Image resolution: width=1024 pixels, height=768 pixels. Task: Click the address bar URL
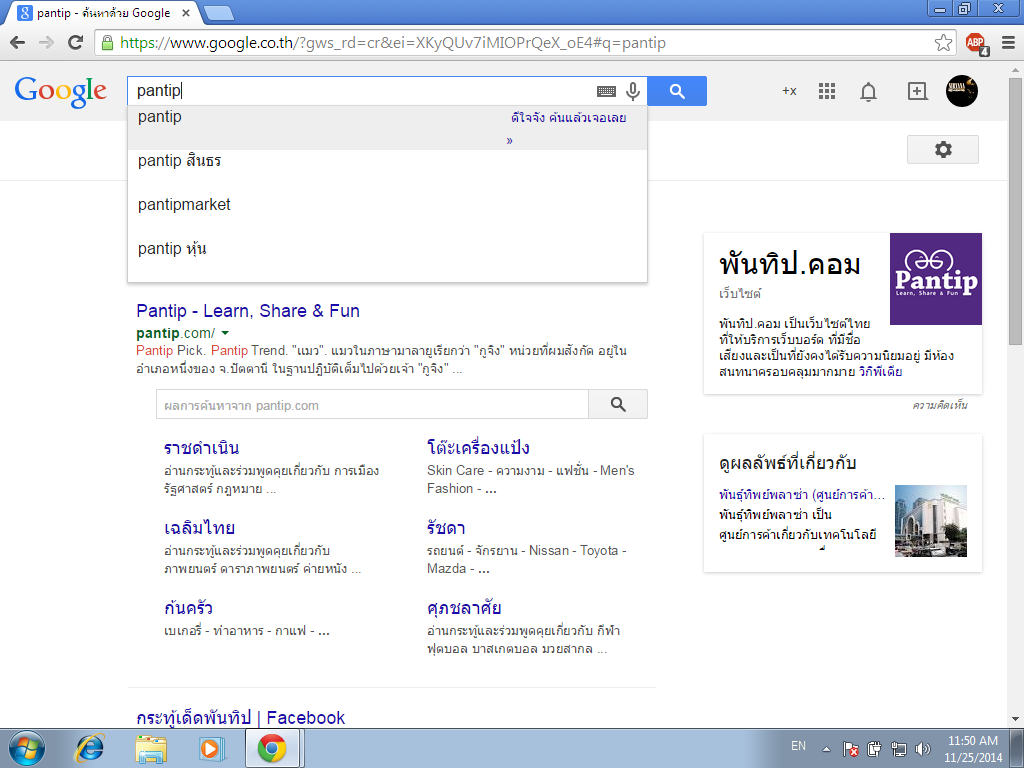pos(393,43)
